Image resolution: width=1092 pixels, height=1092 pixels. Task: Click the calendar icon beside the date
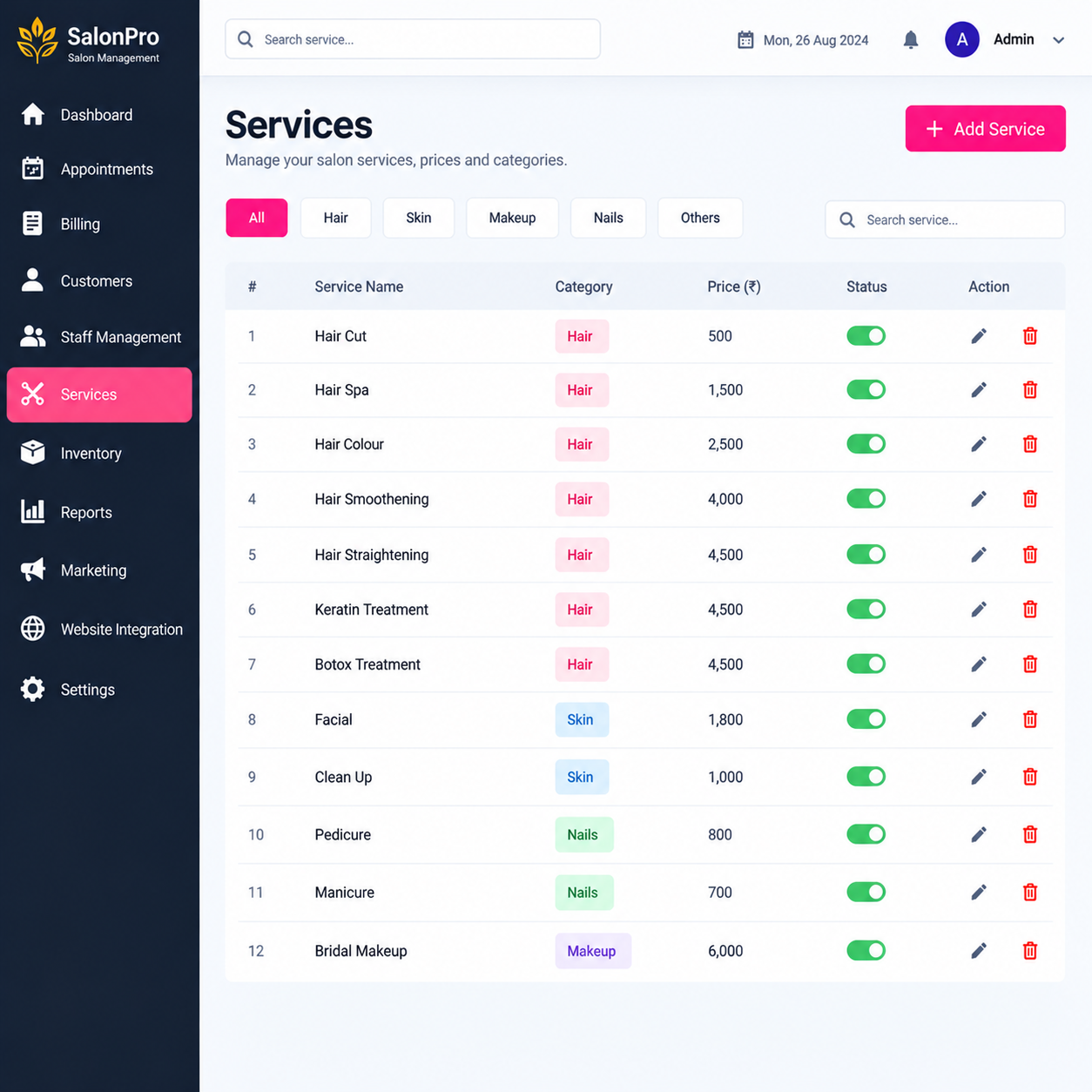click(x=745, y=40)
